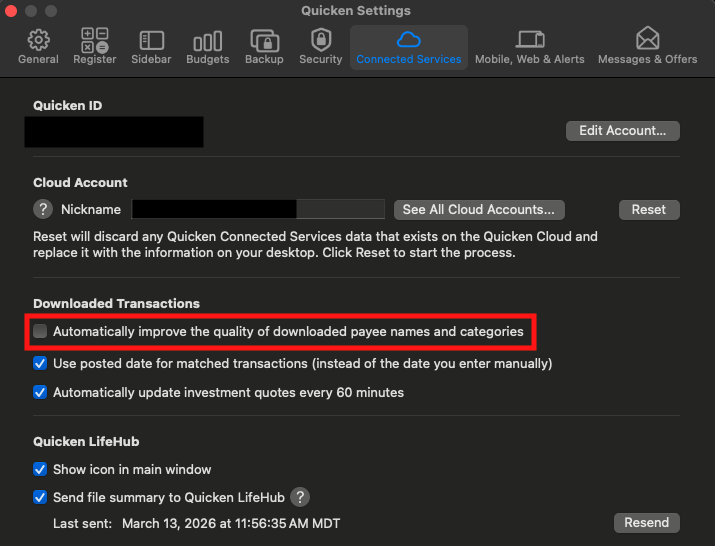The width and height of the screenshot is (715, 546).
Task: Open the Register settings calculator icon
Action: (x=94, y=40)
